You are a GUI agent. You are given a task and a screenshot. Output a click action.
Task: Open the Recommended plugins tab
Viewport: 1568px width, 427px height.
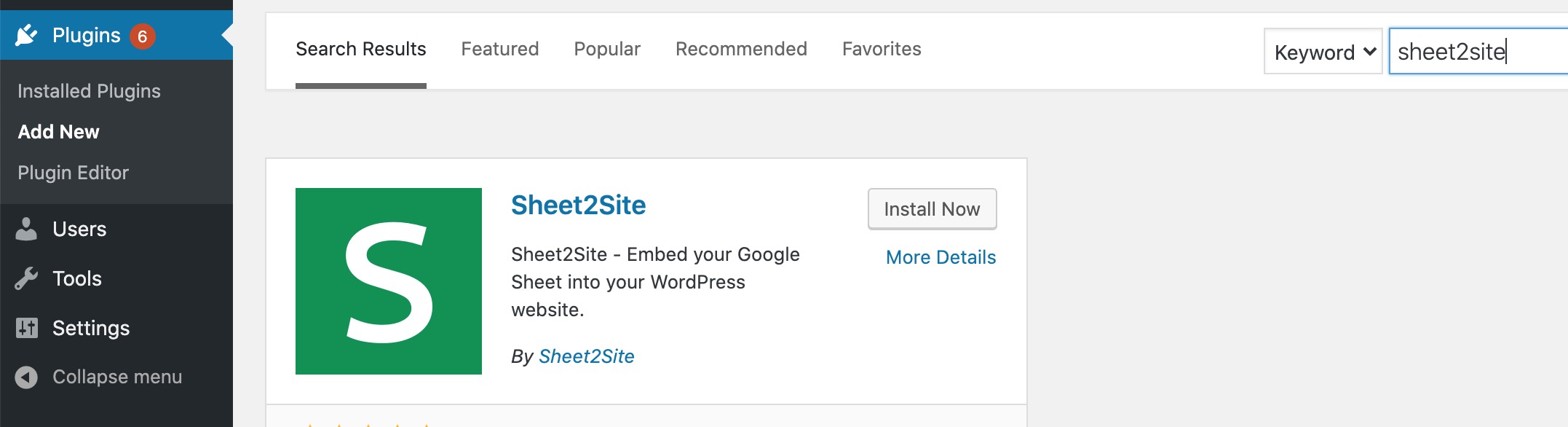(x=740, y=49)
